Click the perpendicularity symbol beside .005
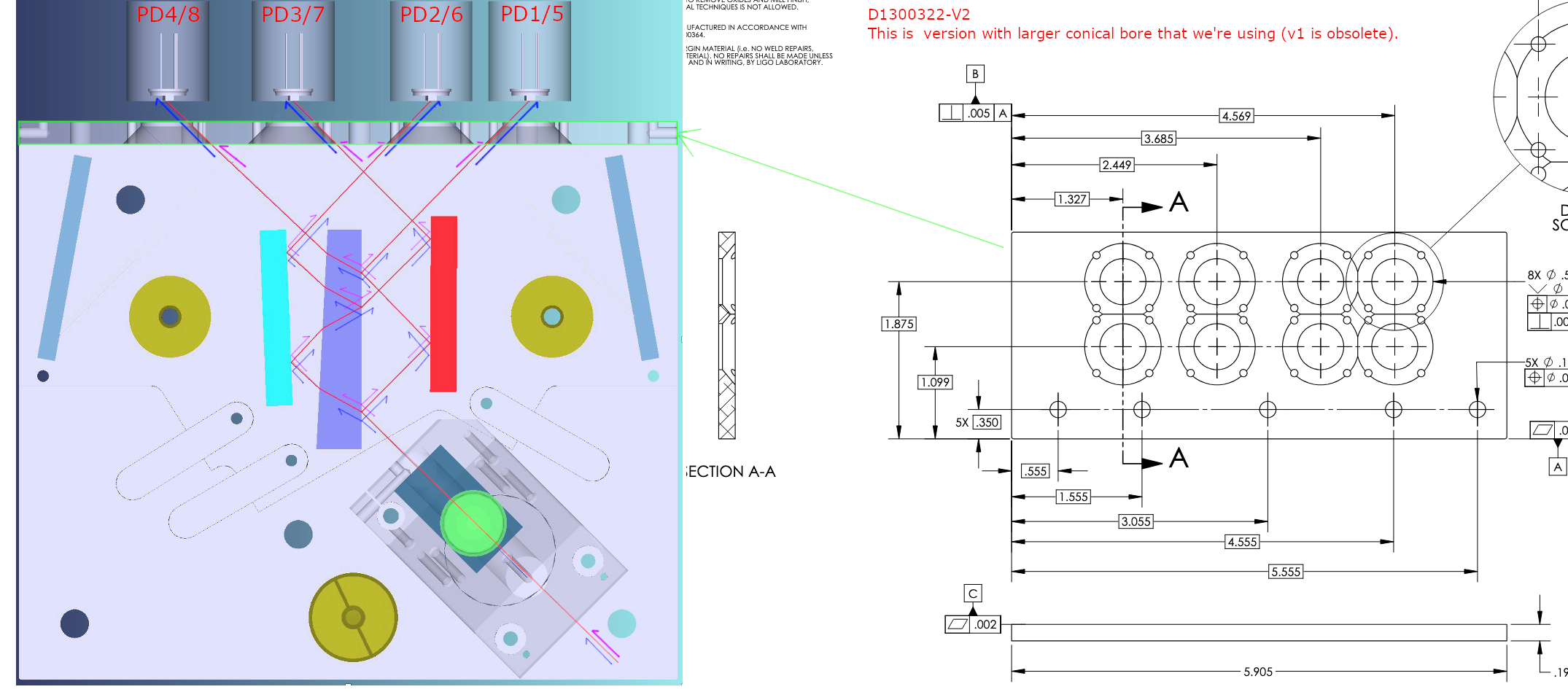Image resolution: width=1568 pixels, height=692 pixels. pyautogui.click(x=951, y=113)
